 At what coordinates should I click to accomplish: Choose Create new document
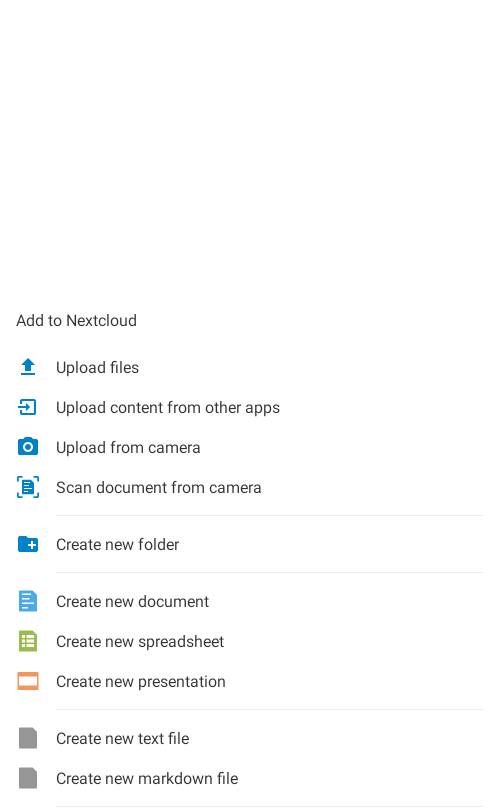(250, 602)
